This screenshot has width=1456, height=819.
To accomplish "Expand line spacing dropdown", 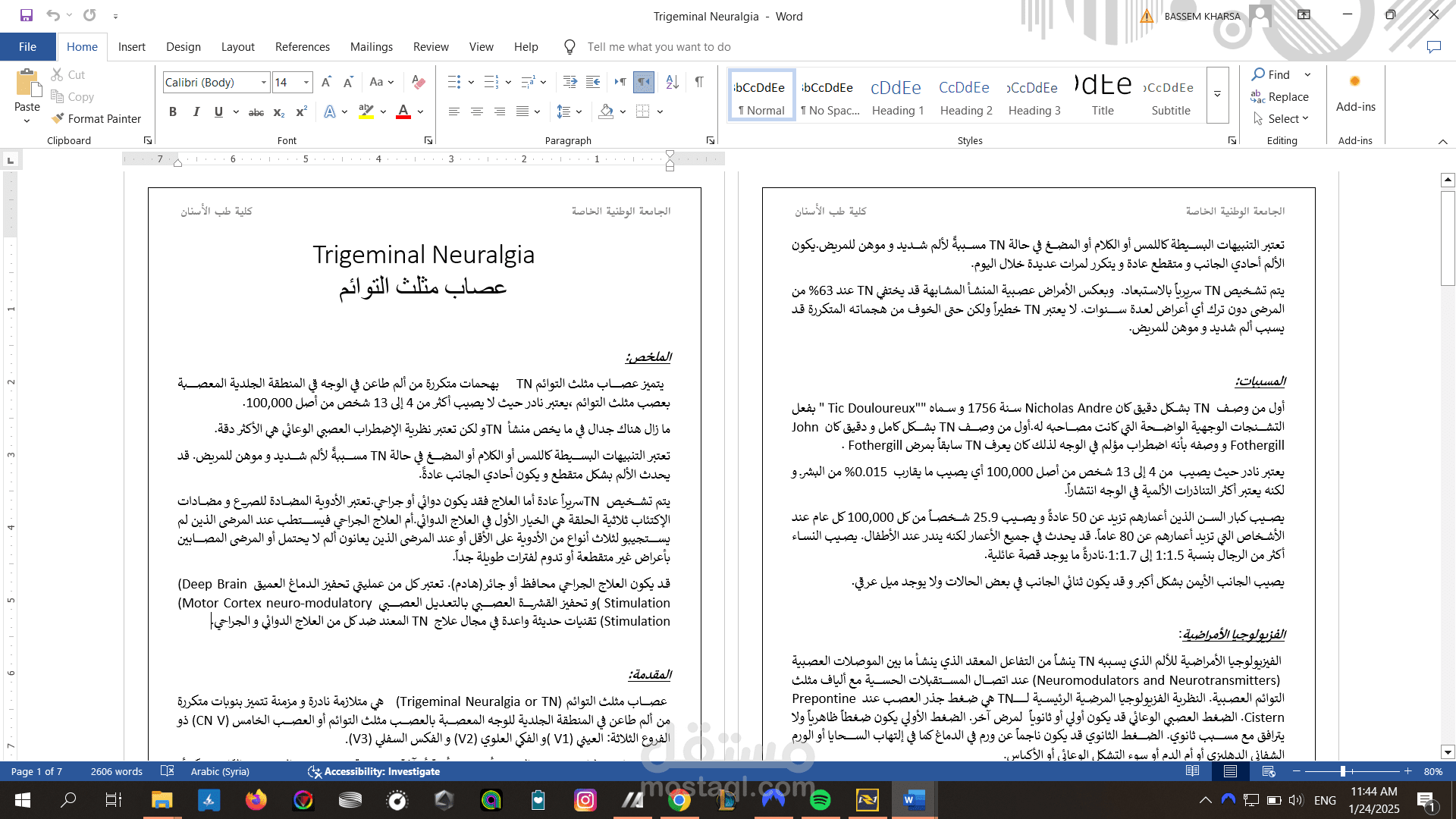I will point(569,112).
